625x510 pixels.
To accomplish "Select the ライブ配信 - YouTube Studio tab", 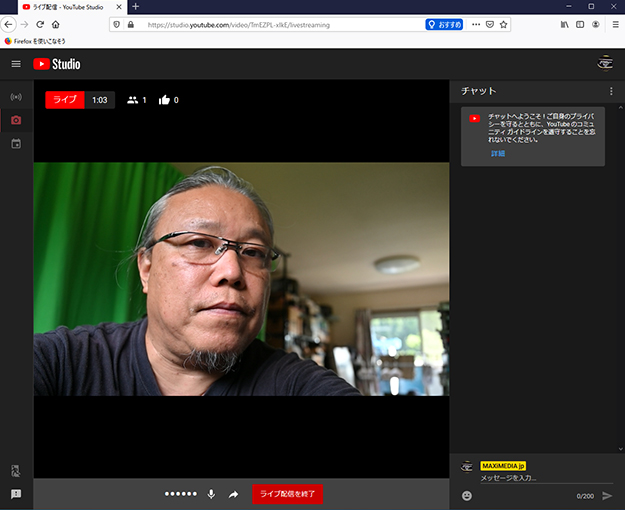I will pos(65,7).
